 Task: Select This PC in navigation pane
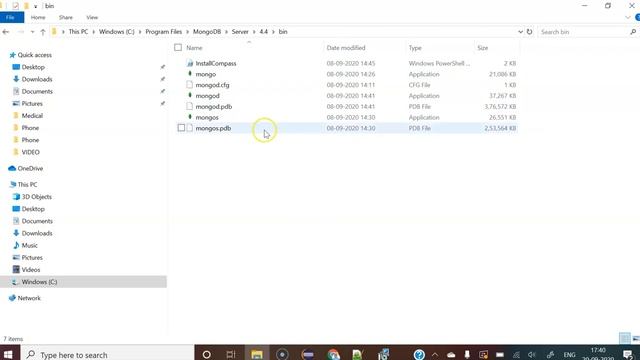tap(27, 184)
